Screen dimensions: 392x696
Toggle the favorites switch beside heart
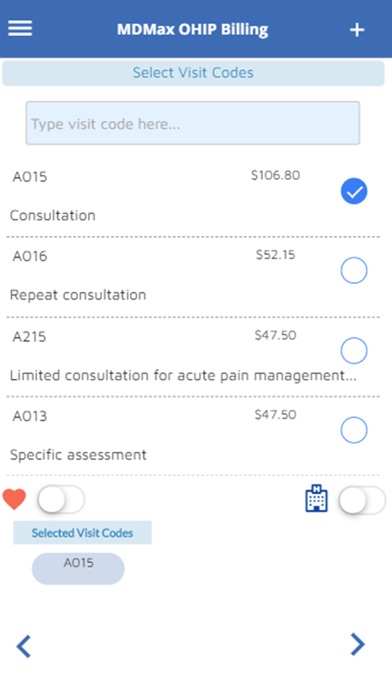click(x=61, y=499)
